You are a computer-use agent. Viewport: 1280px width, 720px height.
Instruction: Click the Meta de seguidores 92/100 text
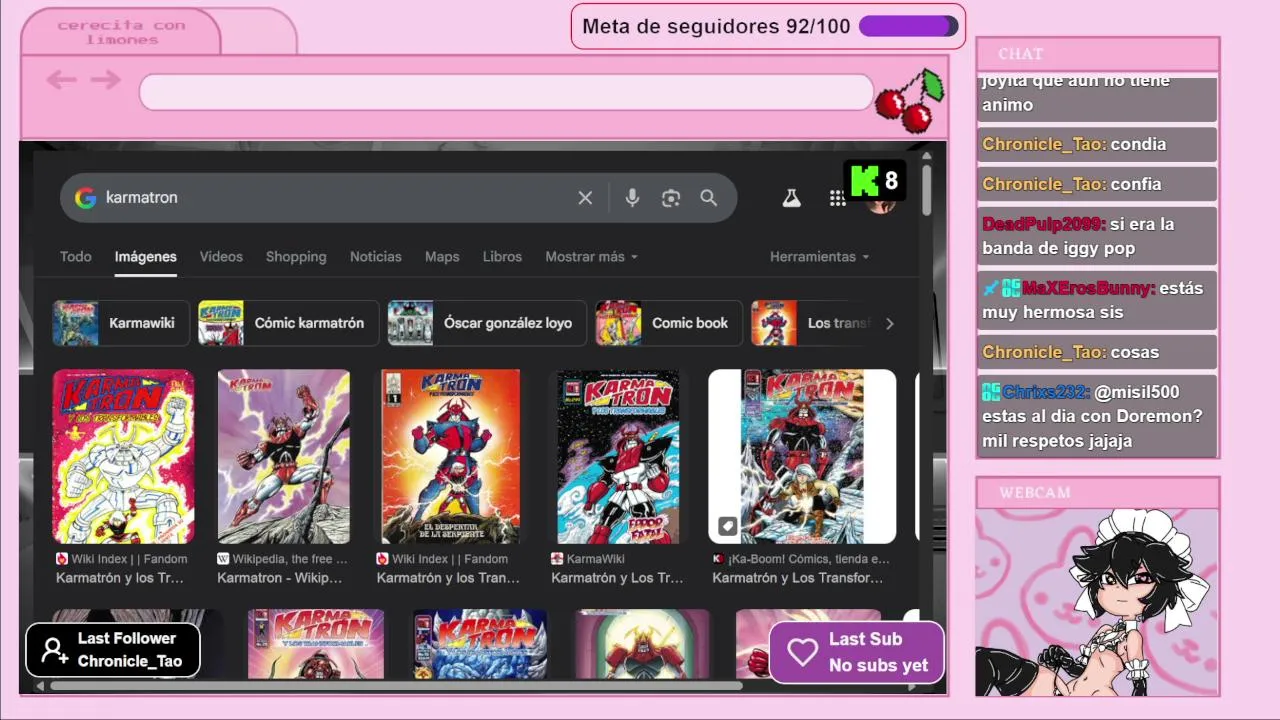point(716,26)
